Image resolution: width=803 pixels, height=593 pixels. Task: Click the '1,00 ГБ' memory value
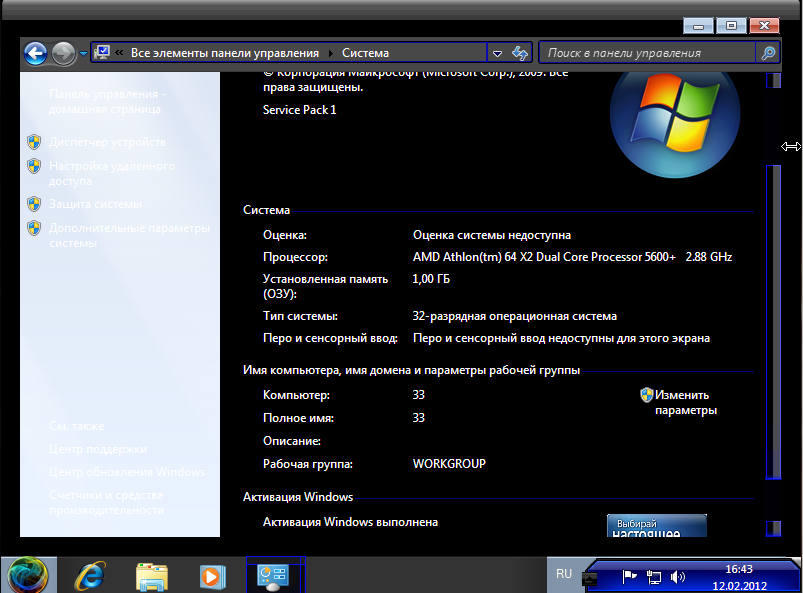(431, 279)
